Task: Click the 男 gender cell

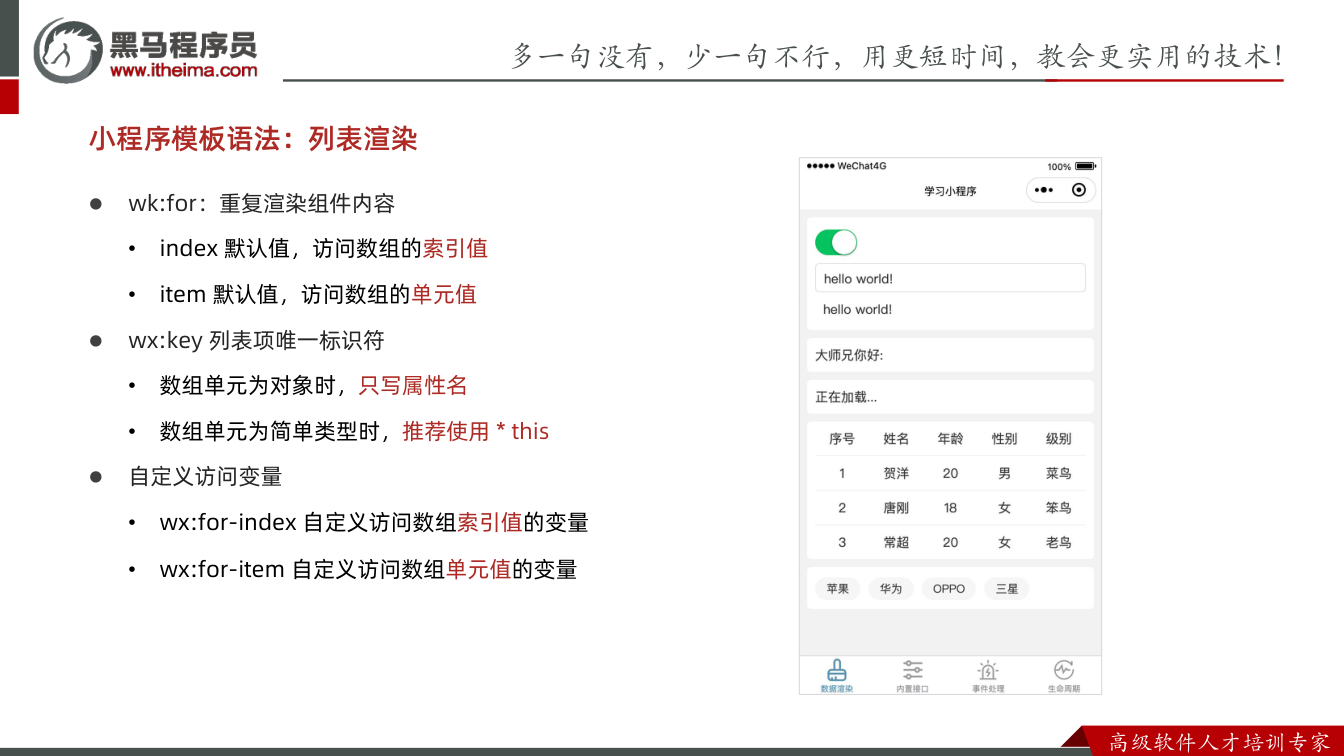Action: coord(1004,474)
